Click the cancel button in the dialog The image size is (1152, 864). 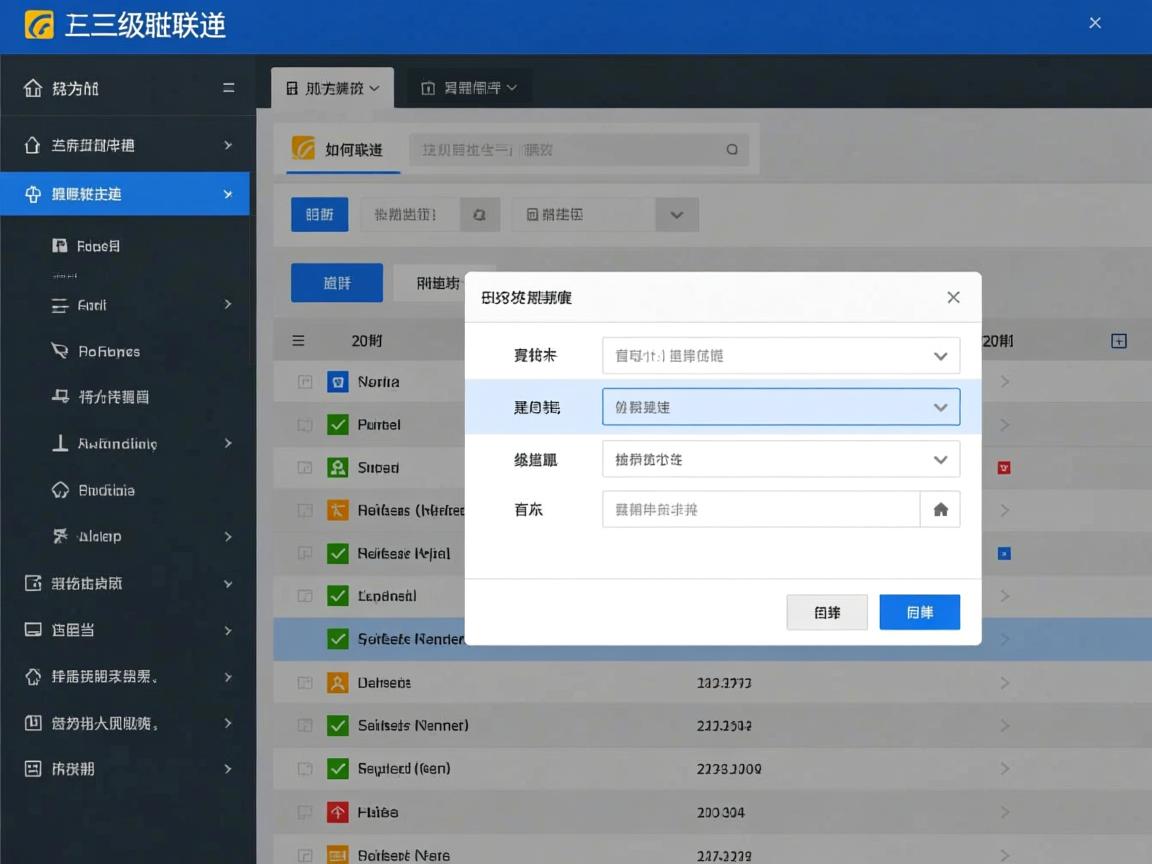pyautogui.click(x=827, y=612)
